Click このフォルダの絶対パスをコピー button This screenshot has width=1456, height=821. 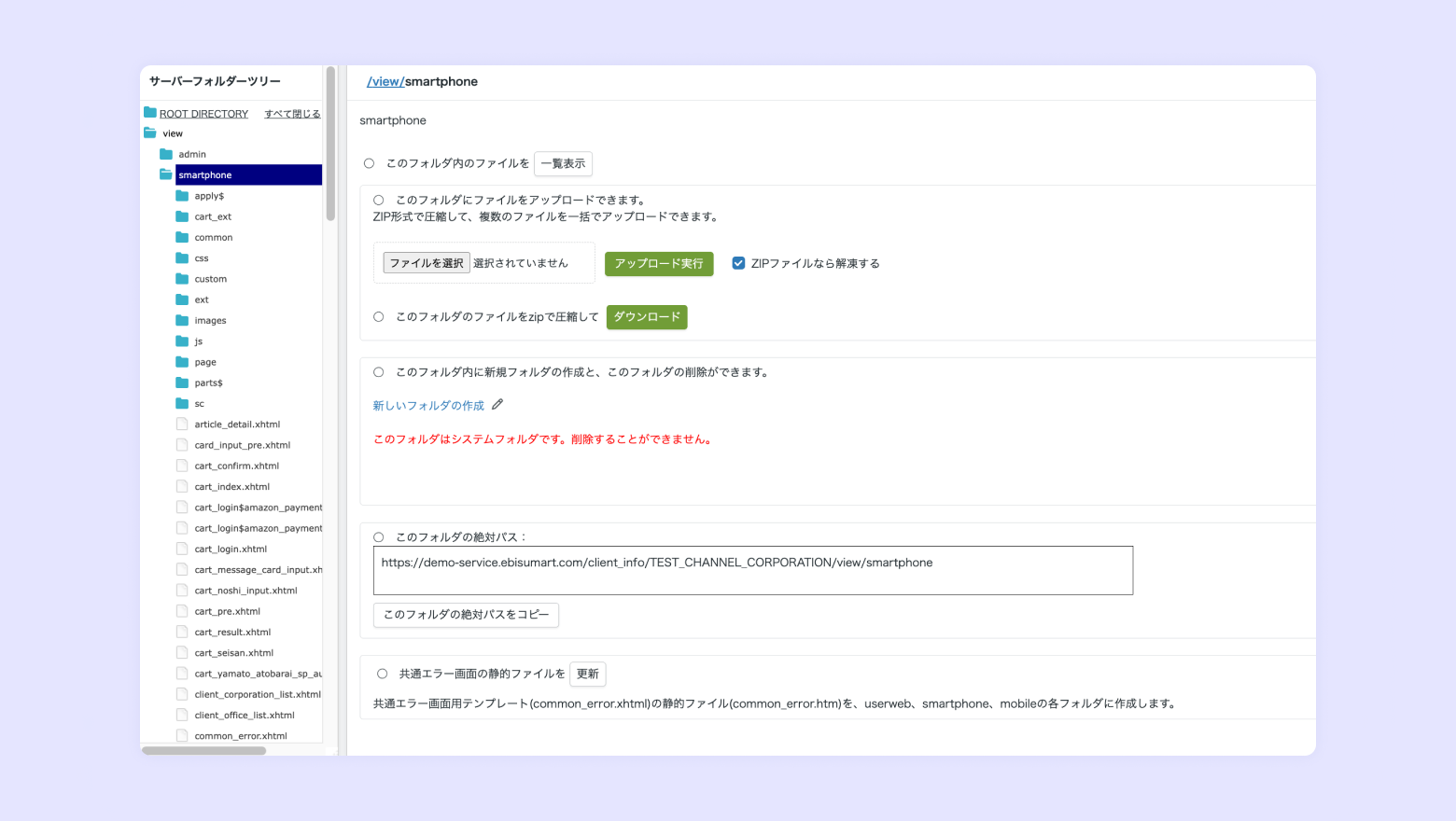click(x=466, y=615)
